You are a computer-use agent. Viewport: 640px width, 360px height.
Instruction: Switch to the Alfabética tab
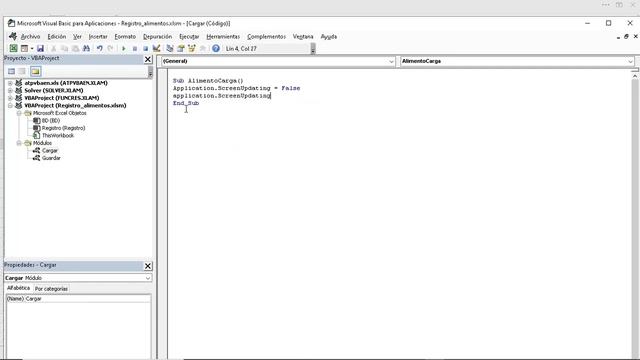click(18, 288)
